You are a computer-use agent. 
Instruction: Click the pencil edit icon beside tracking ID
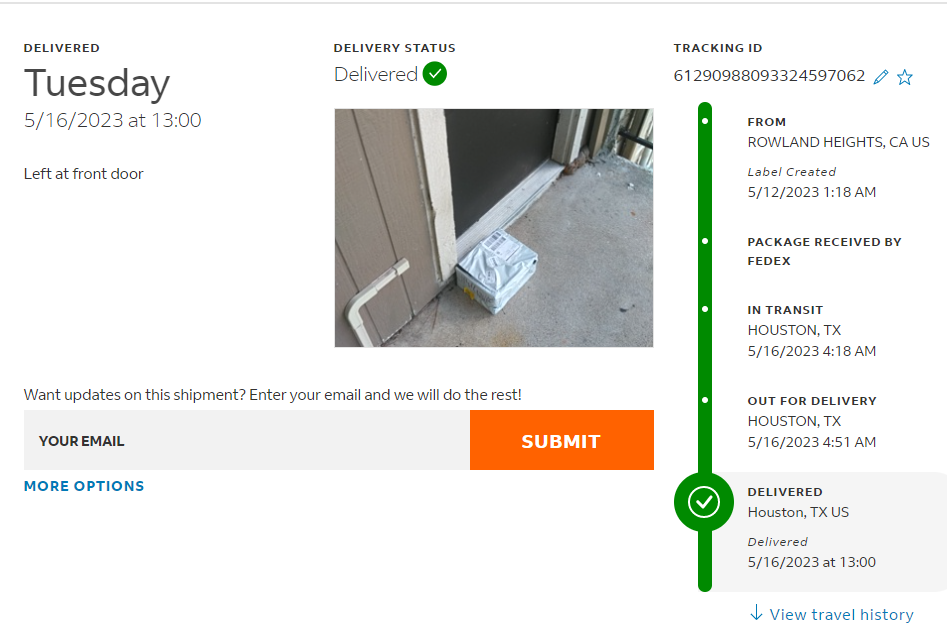[x=881, y=77]
